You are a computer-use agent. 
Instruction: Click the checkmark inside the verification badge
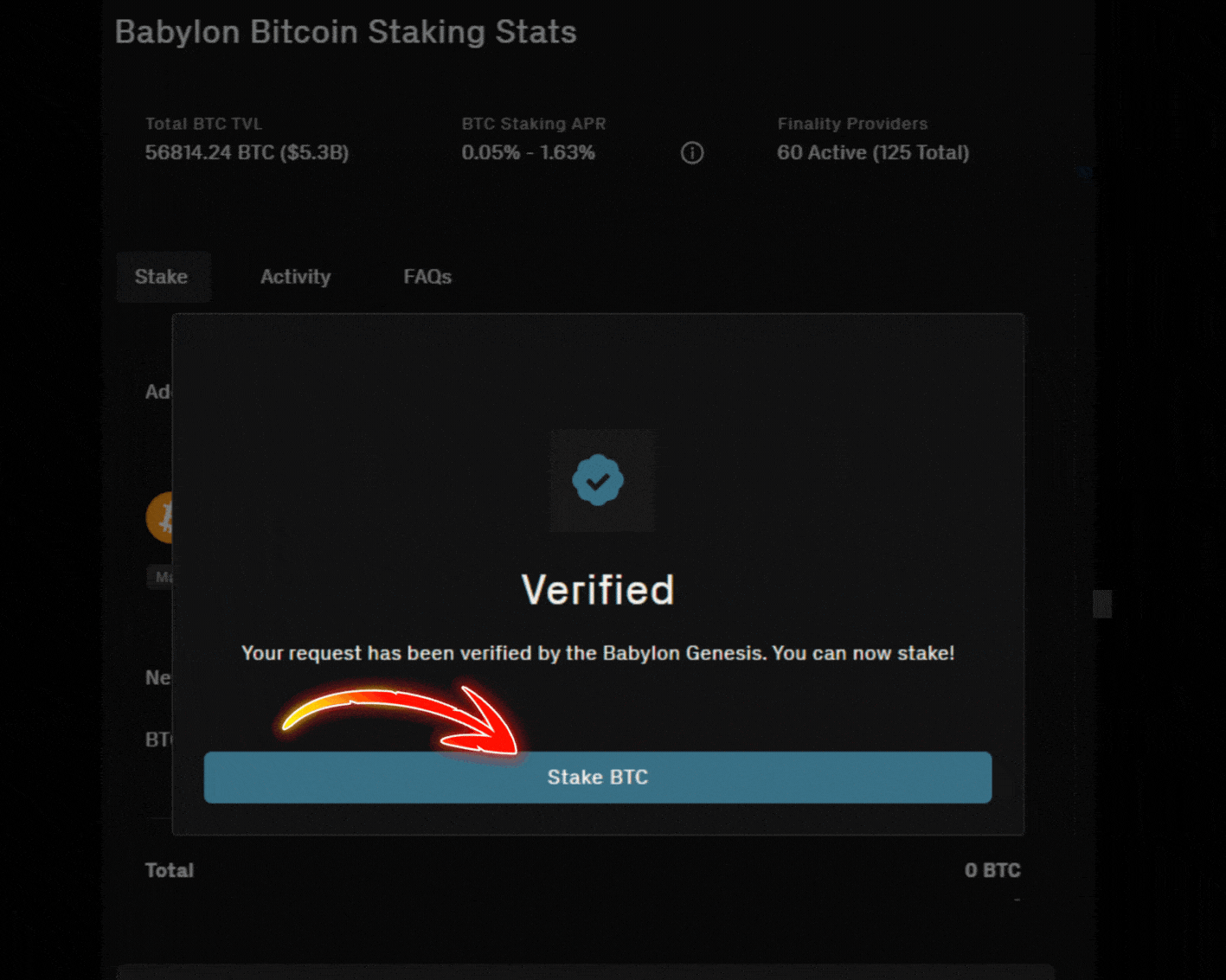tap(599, 481)
